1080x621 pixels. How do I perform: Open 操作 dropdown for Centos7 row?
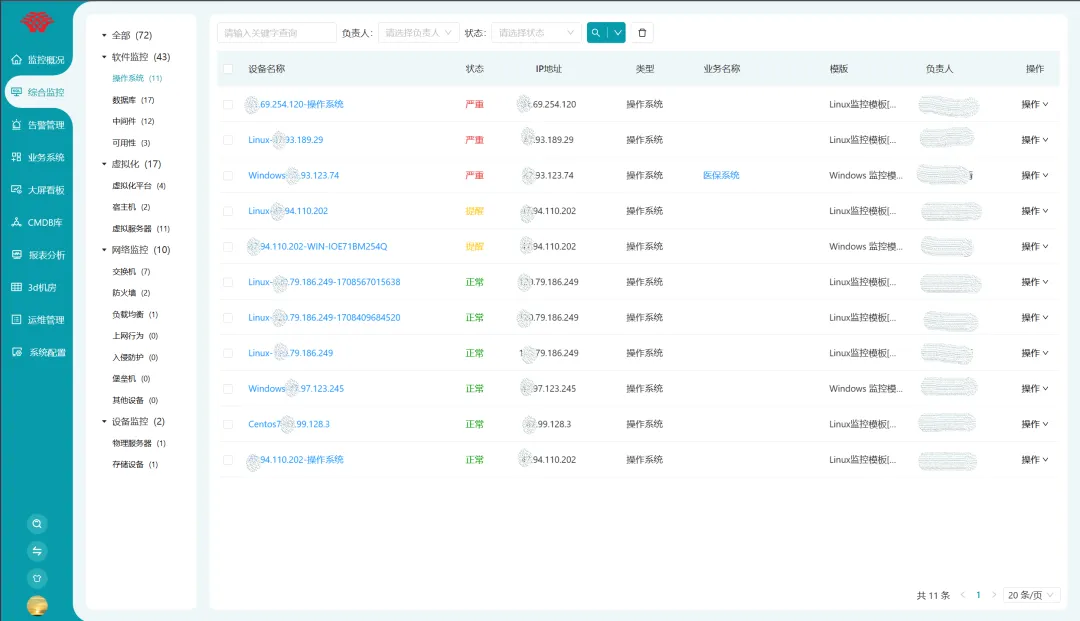tap(1035, 424)
